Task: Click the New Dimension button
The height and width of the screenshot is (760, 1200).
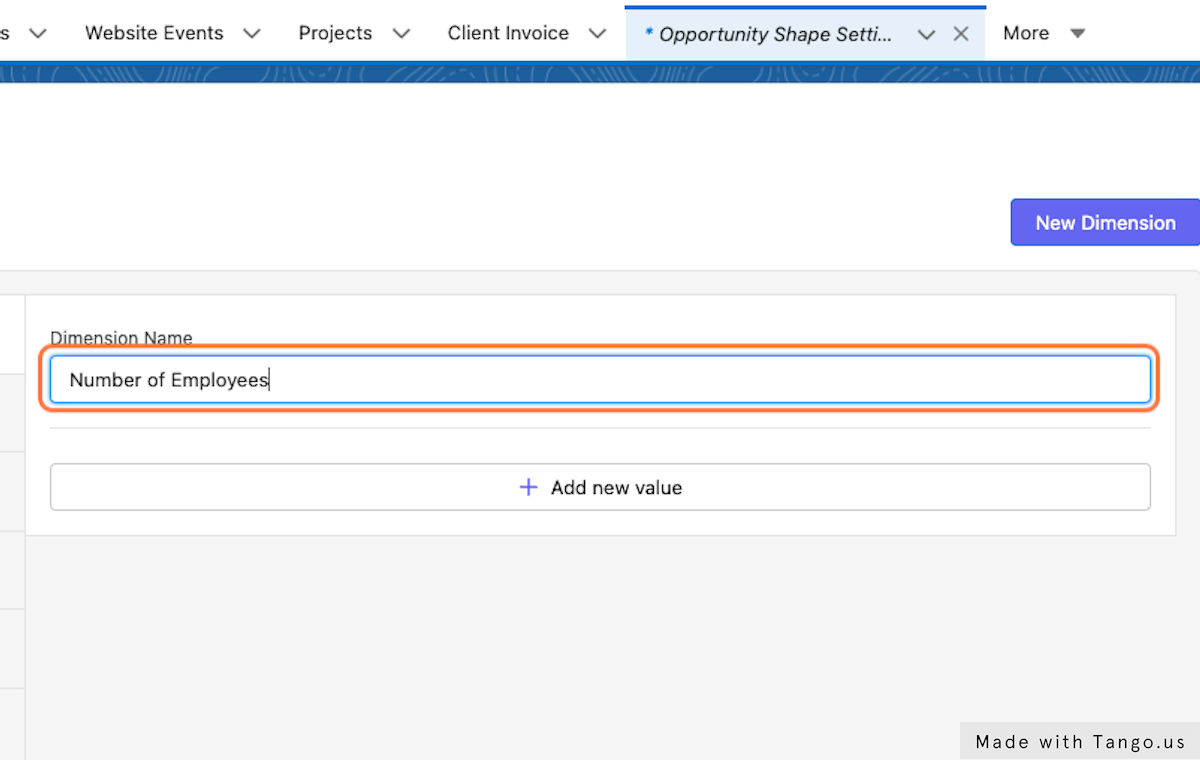Action: click(x=1105, y=222)
